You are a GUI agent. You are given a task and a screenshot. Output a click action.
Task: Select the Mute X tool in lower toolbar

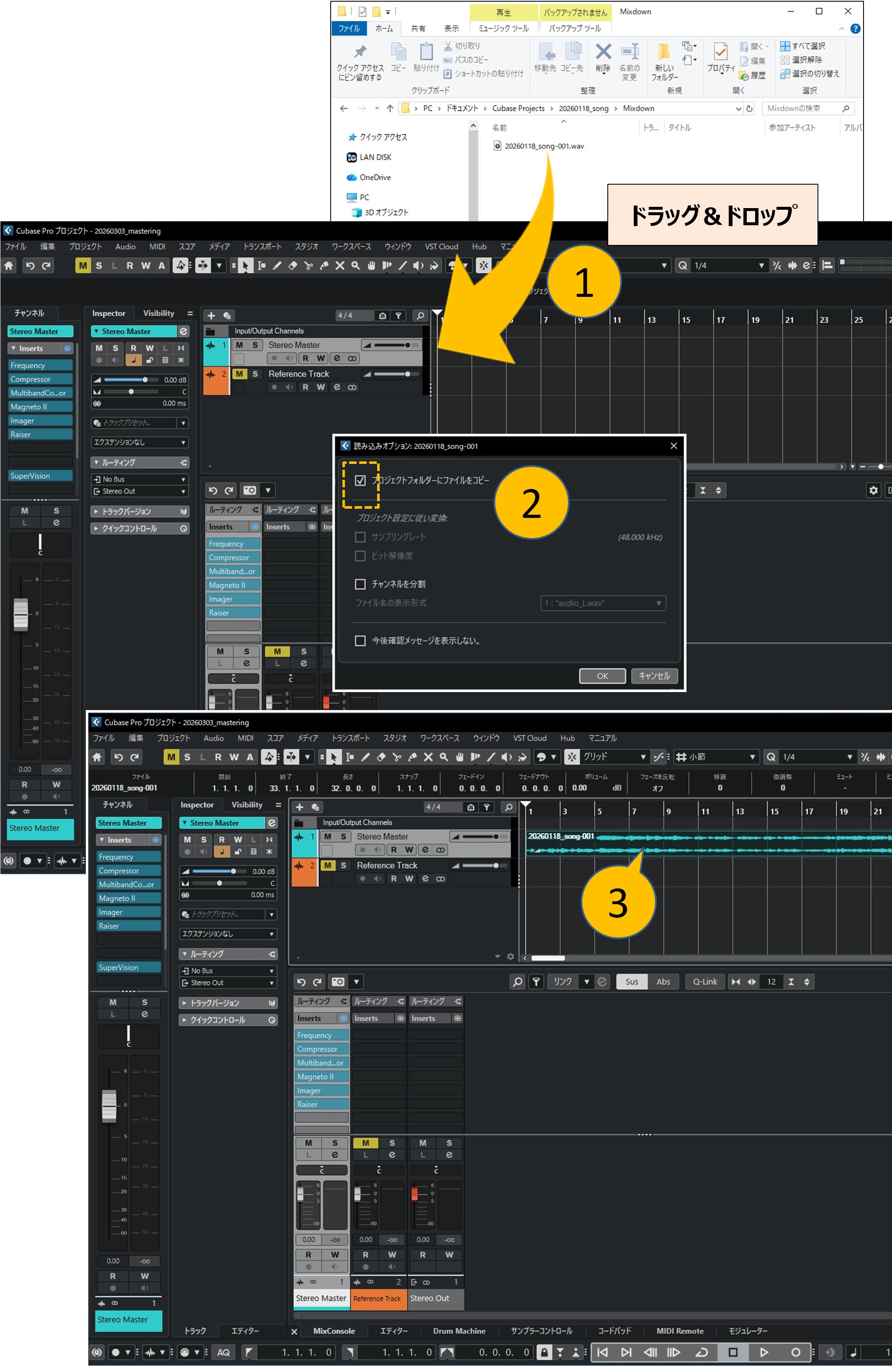click(428, 757)
